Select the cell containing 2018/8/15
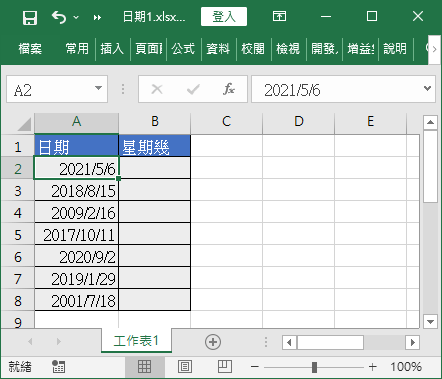The width and height of the screenshot is (442, 379). (x=76, y=190)
